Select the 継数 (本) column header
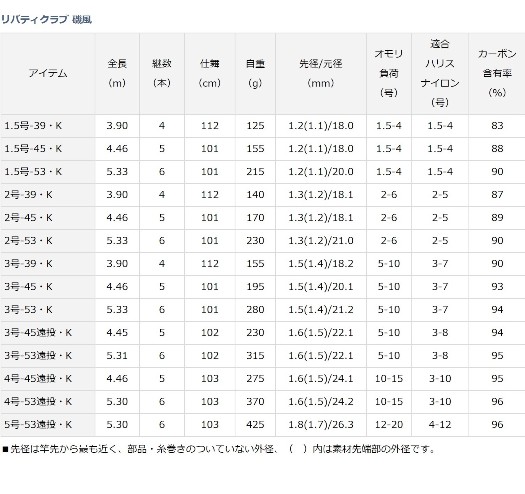This screenshot has width=525, height=494. point(162,73)
